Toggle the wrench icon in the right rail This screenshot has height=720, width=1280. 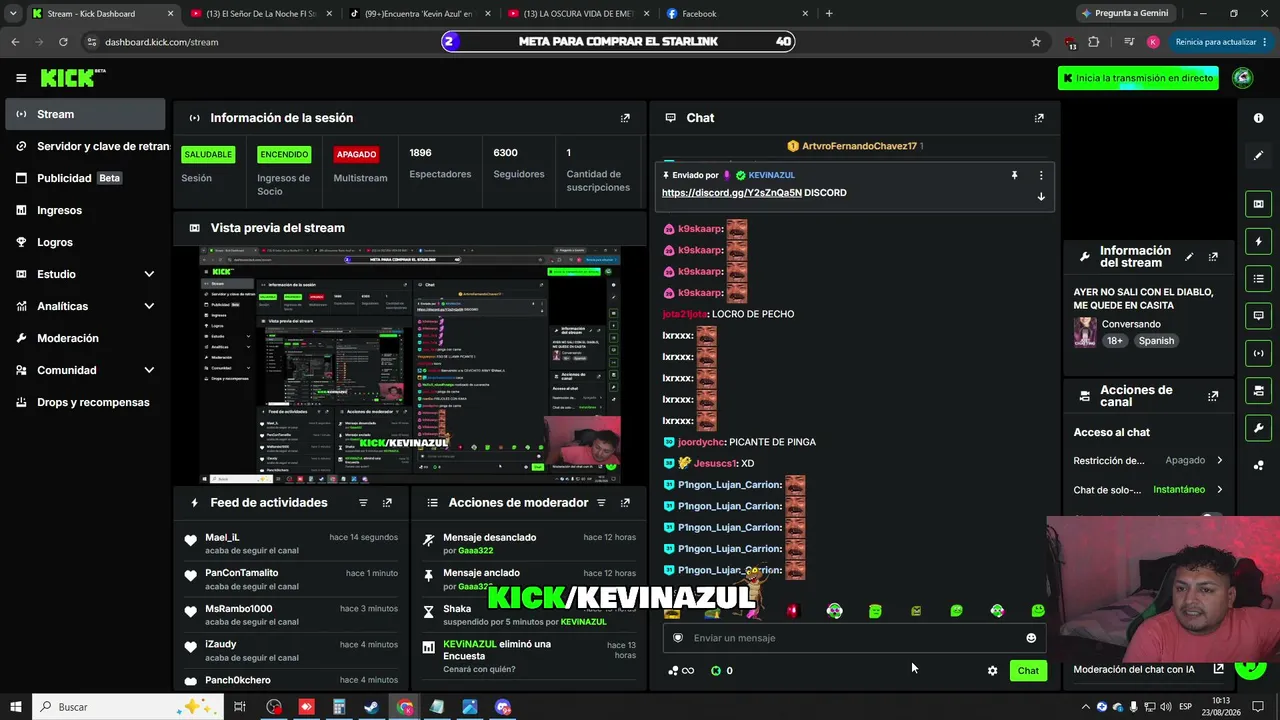[1258, 428]
